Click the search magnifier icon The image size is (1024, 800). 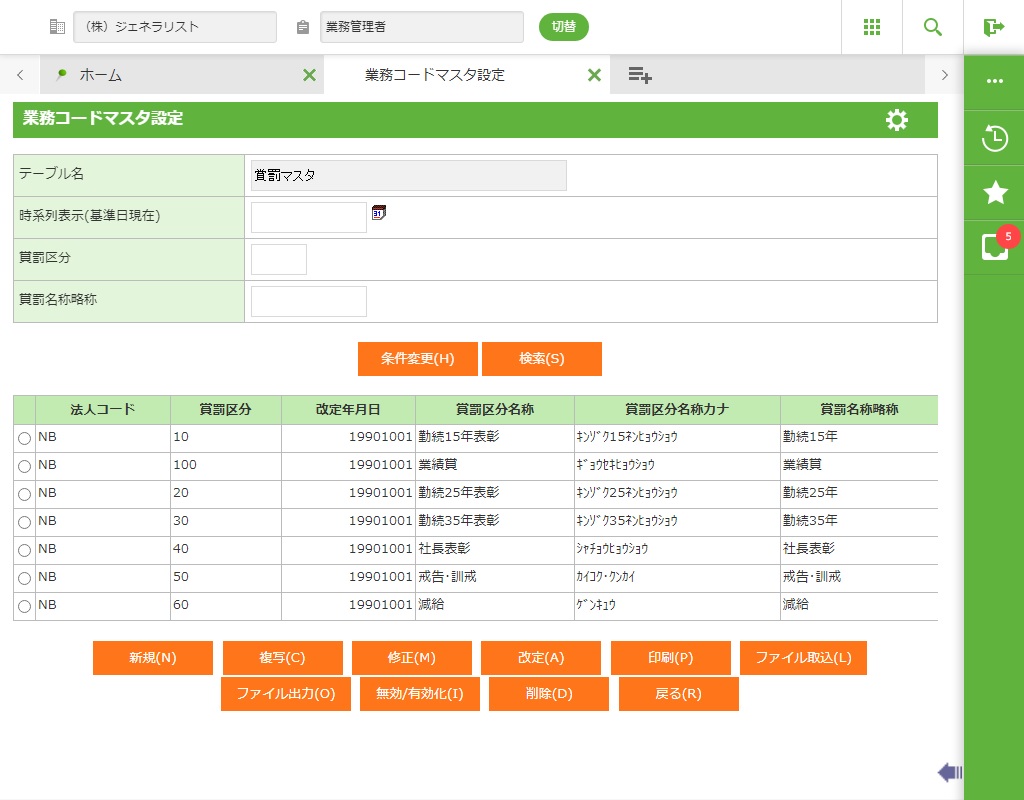coord(933,27)
